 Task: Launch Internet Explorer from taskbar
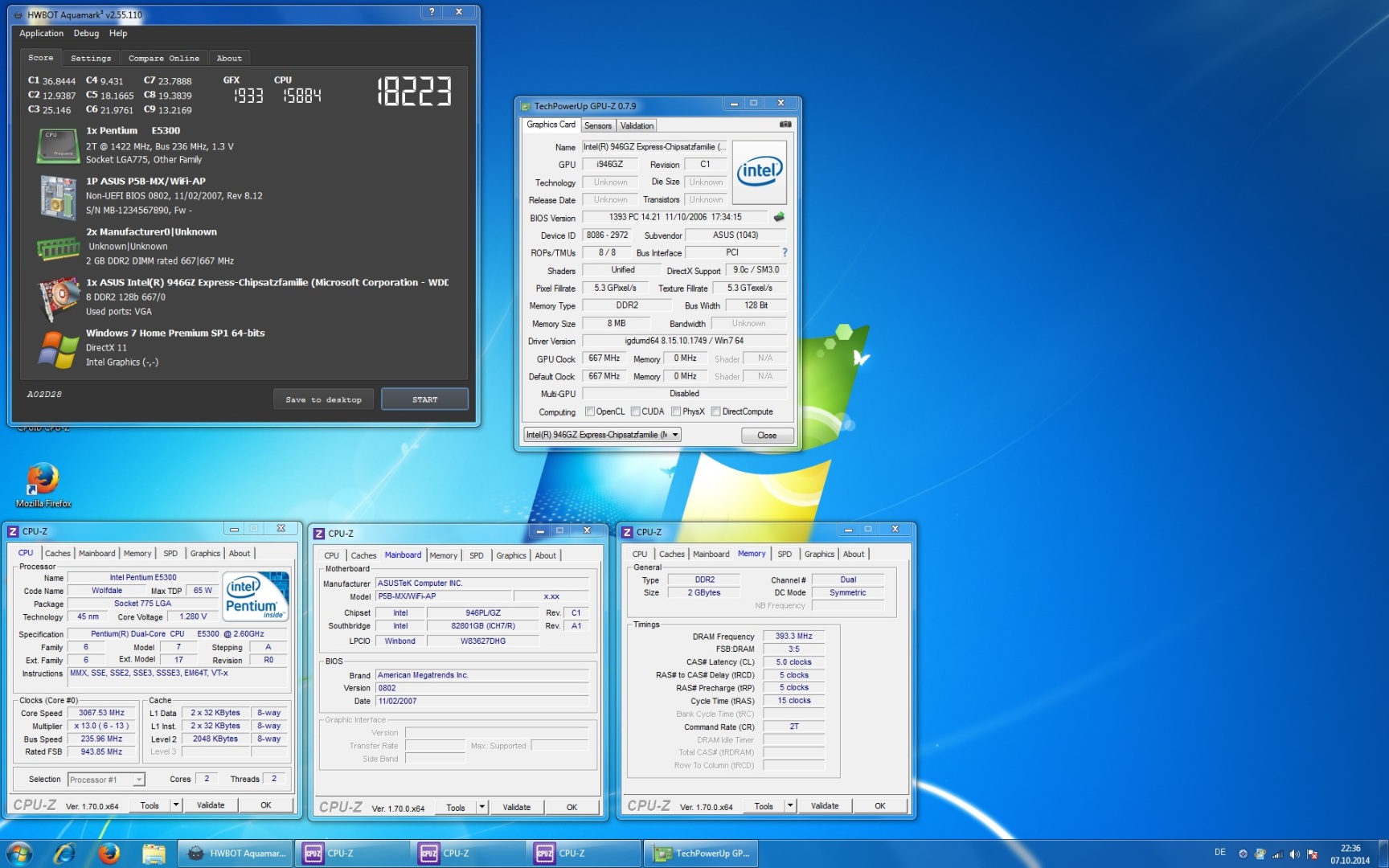coord(64,854)
